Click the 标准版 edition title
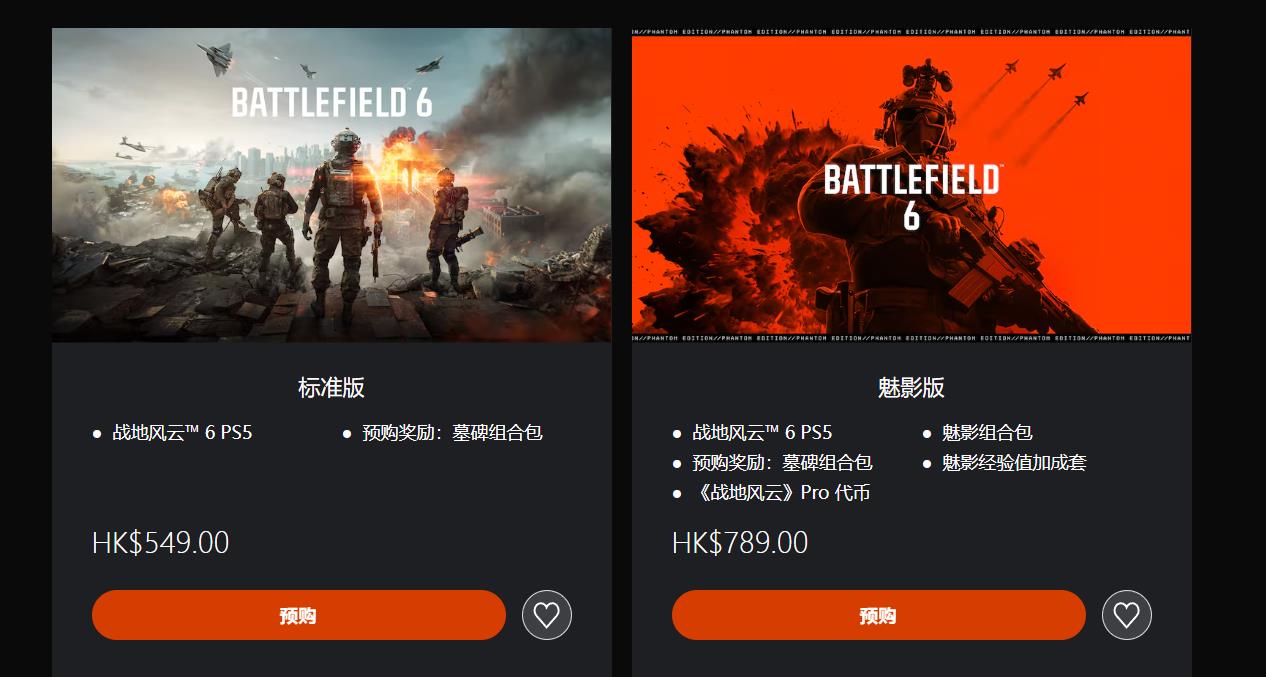This screenshot has width=1266, height=677. click(331, 388)
